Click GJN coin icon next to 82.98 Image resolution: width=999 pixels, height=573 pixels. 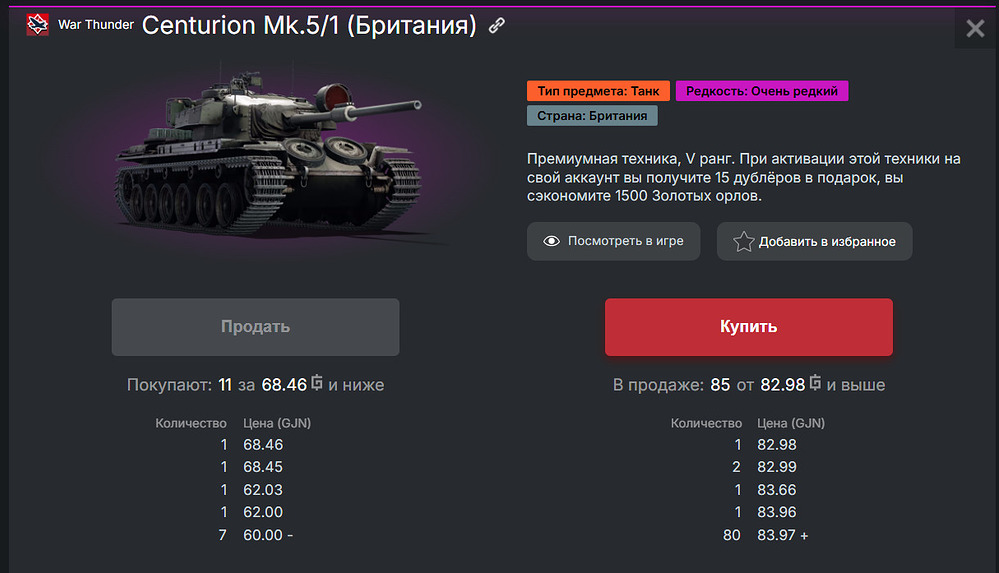click(815, 383)
